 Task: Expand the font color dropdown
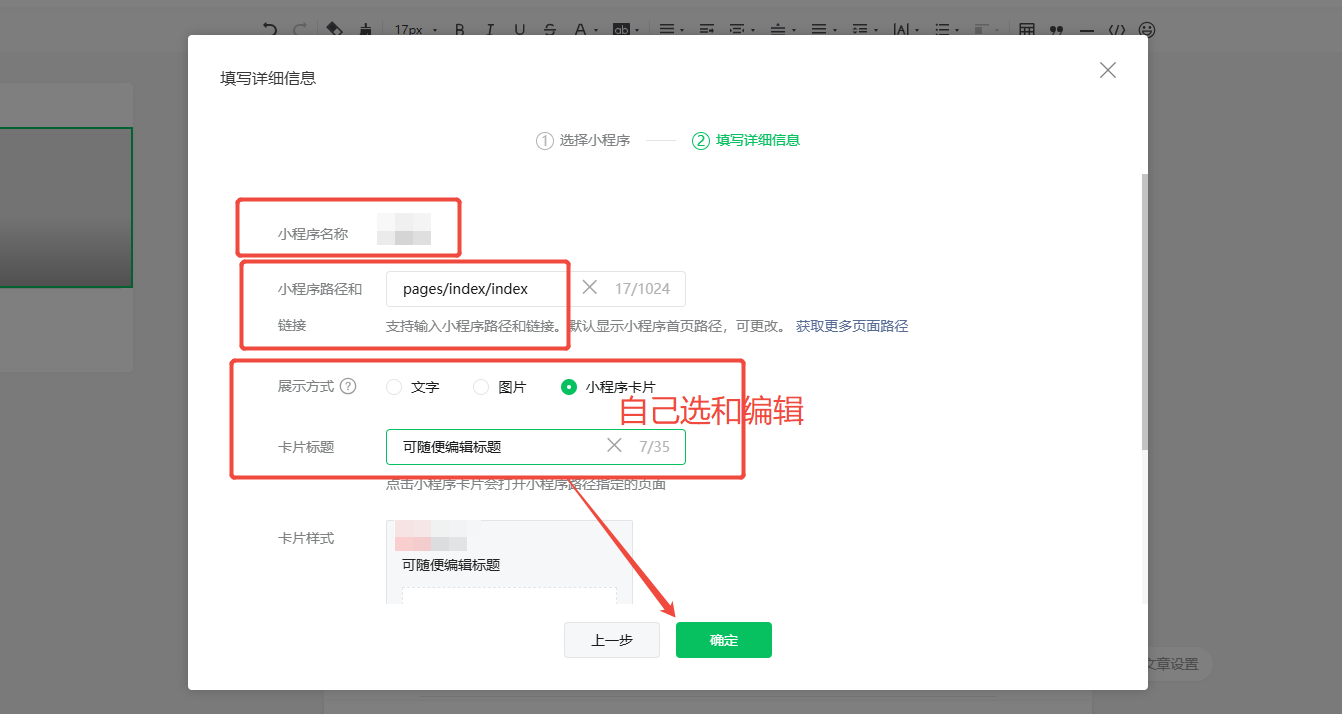(x=595, y=30)
